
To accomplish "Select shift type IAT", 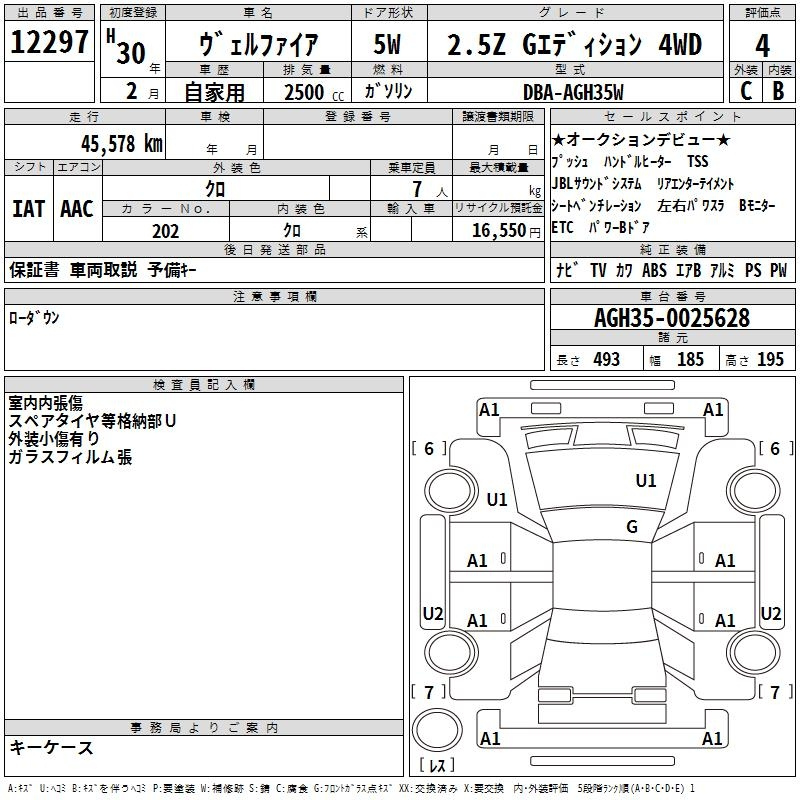I will pos(29,209).
